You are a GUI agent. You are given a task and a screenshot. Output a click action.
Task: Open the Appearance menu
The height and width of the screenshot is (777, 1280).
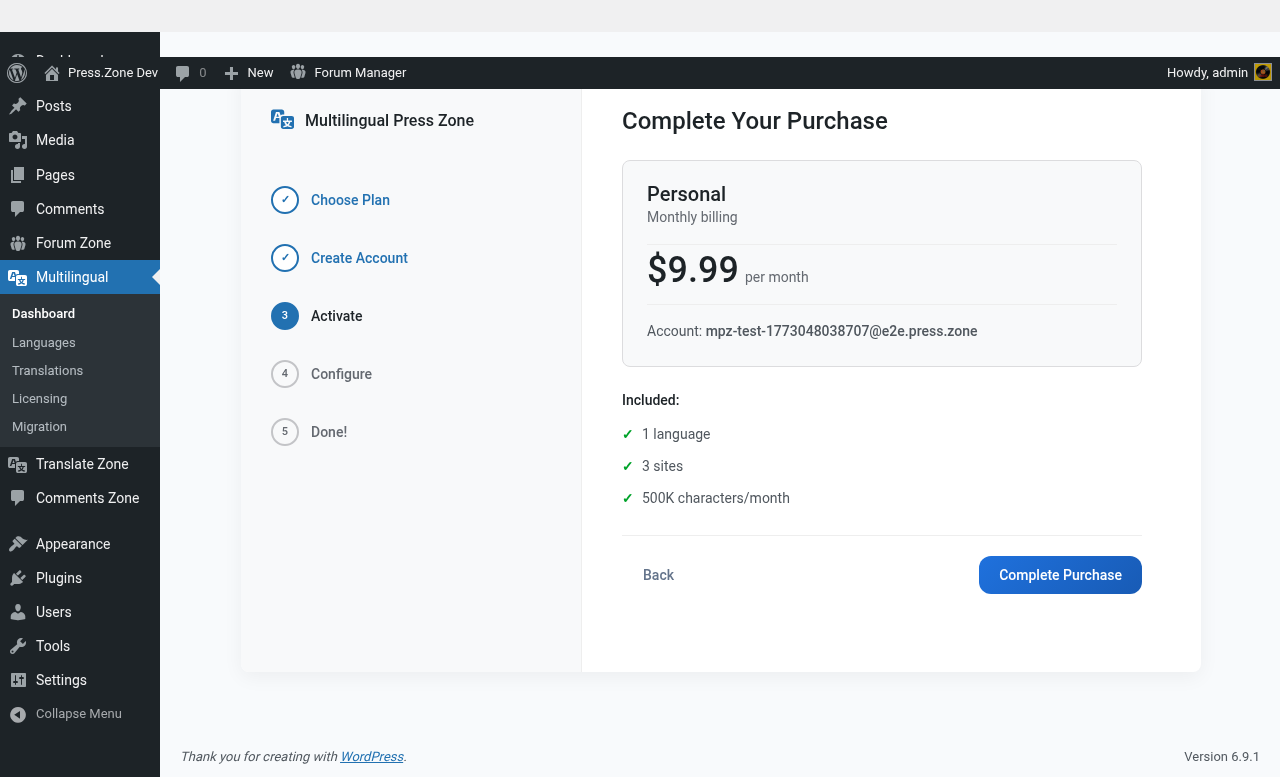click(x=80, y=544)
